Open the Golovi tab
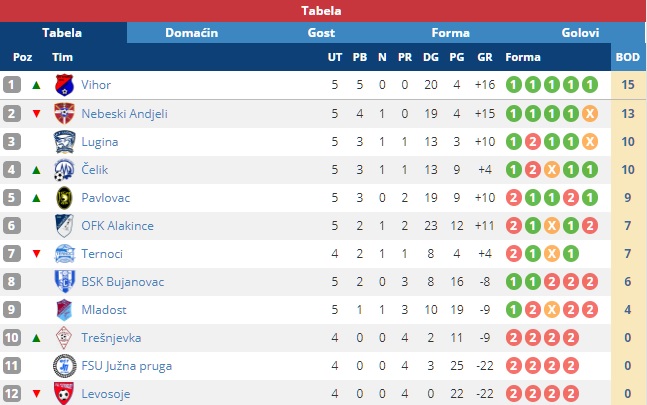 580,33
